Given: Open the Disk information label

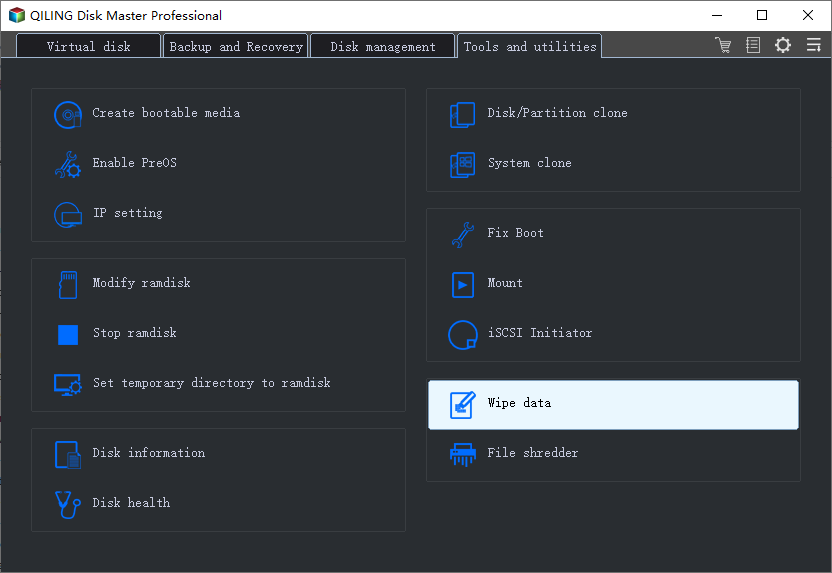Looking at the screenshot, I should (149, 453).
